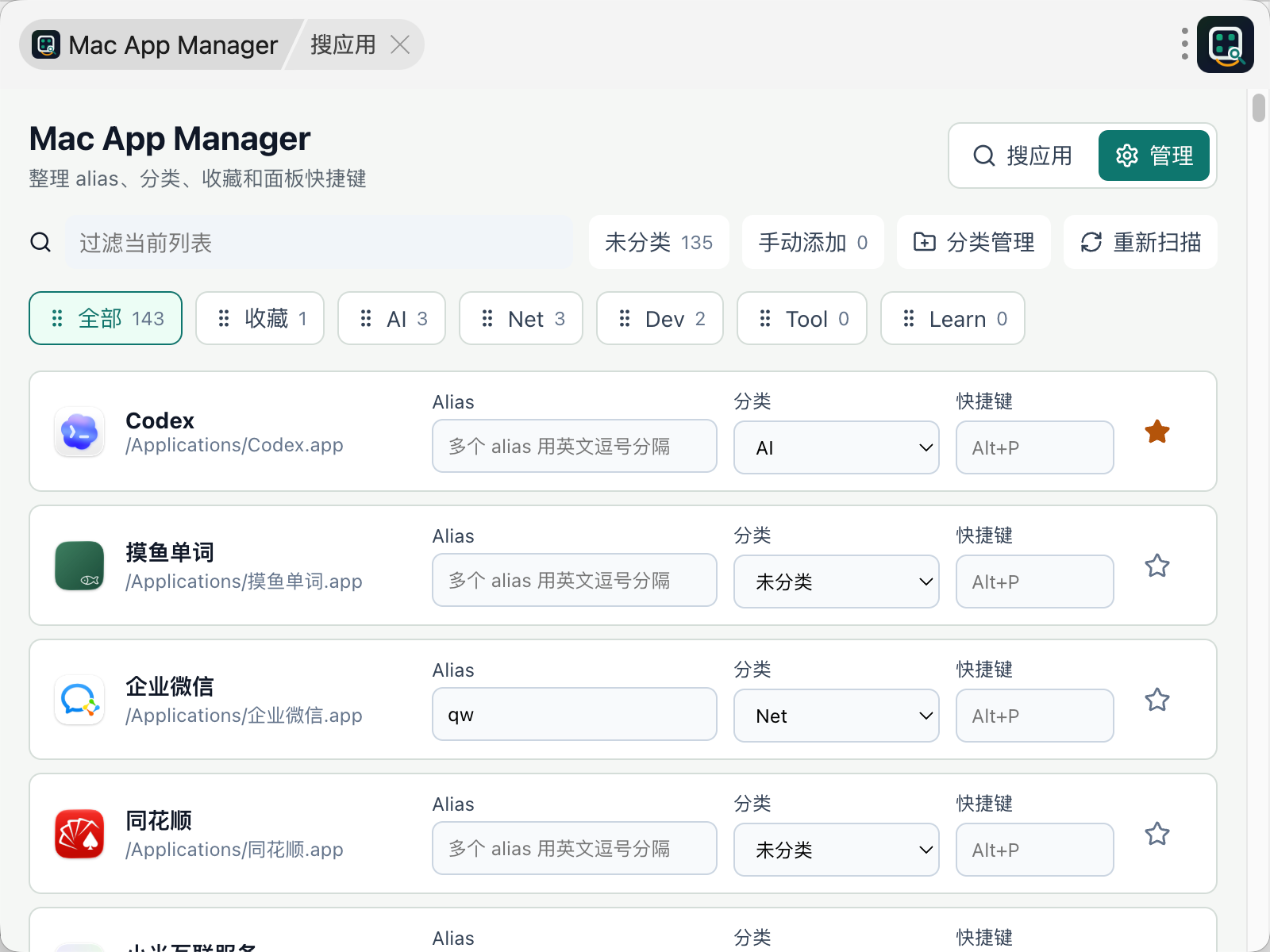Set the 快捷键 shortcut field for 企业微信

tap(1035, 716)
